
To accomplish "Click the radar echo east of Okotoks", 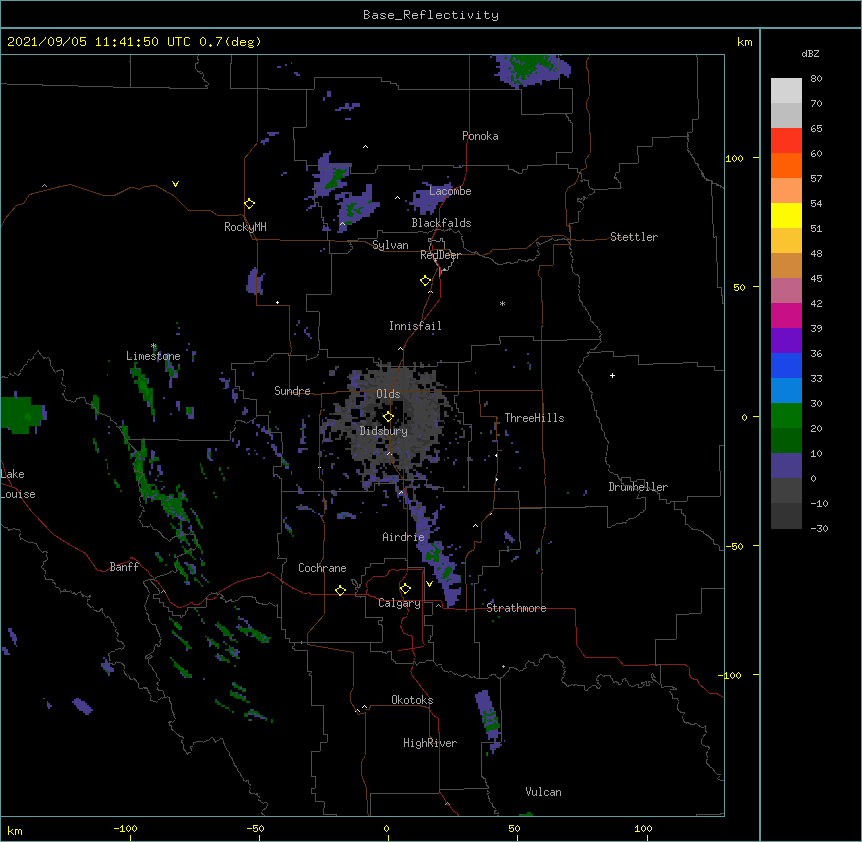I will click(489, 720).
